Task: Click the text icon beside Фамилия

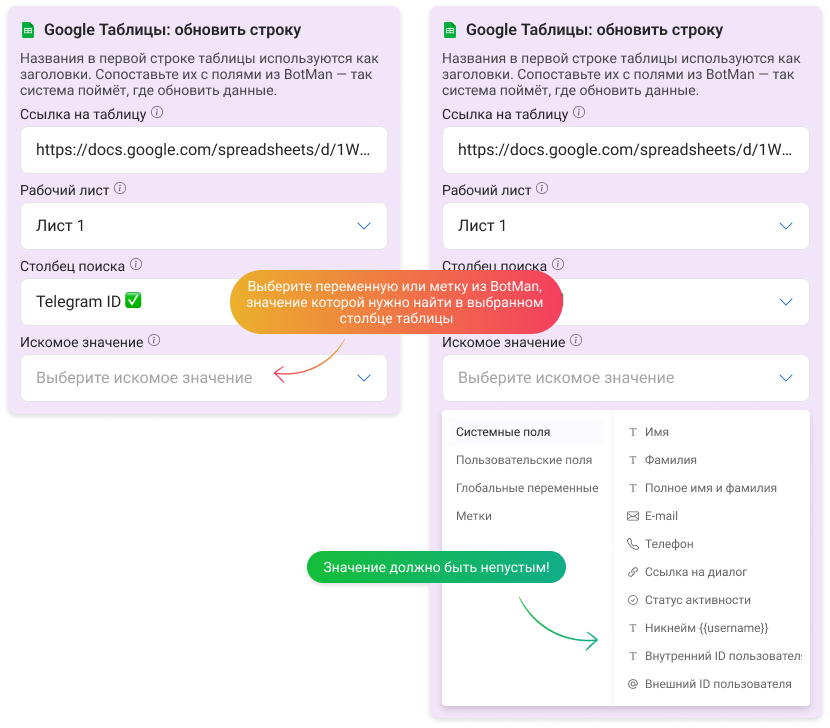Action: pyautogui.click(x=633, y=460)
